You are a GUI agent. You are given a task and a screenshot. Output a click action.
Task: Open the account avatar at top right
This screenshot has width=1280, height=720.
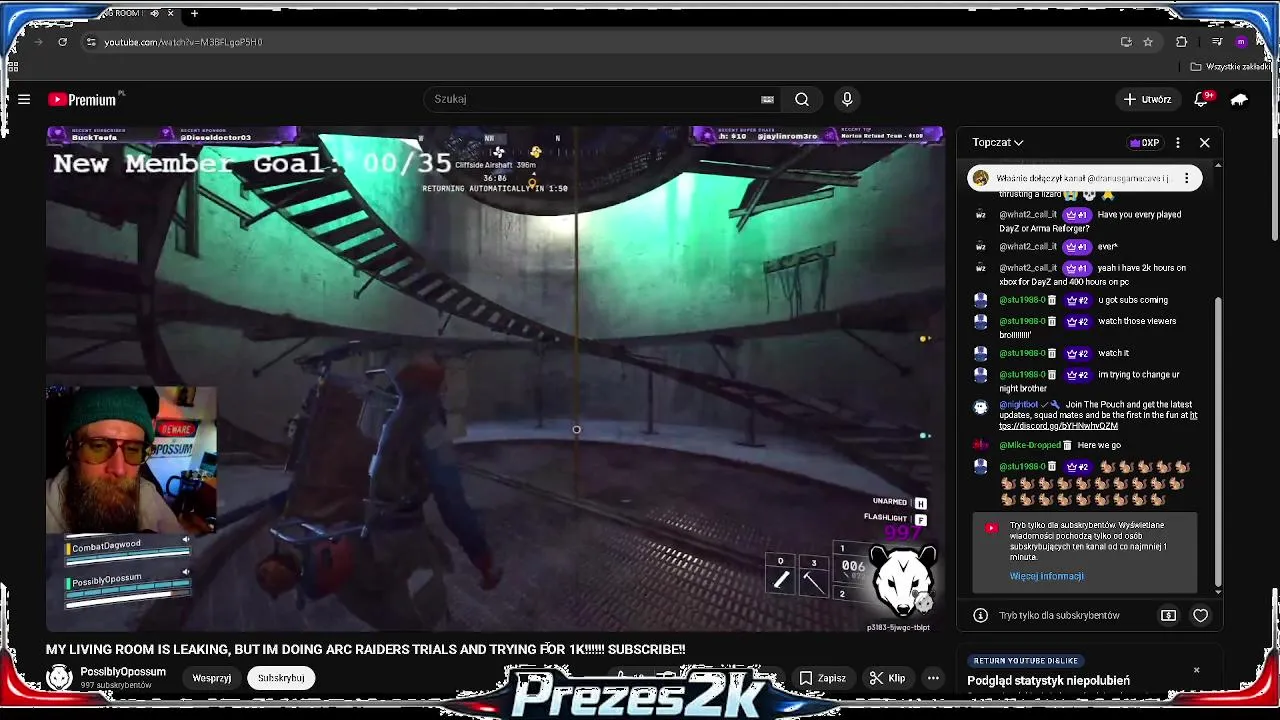1239,99
